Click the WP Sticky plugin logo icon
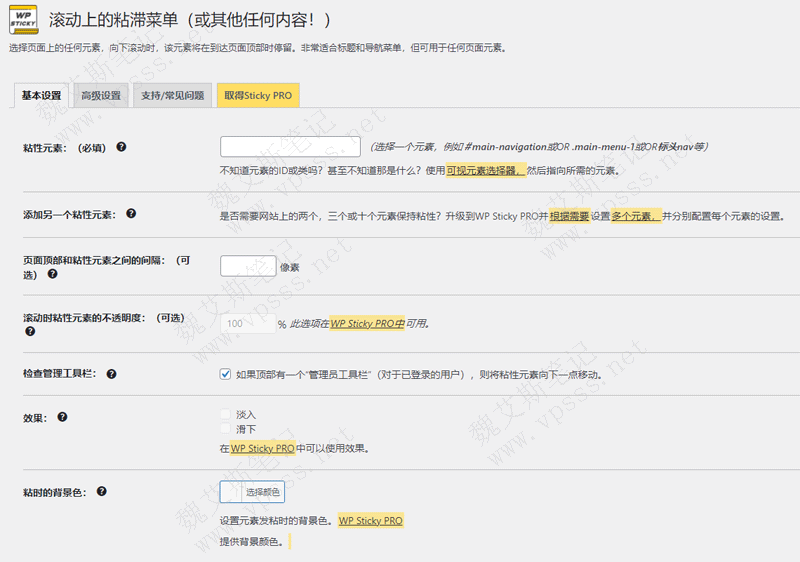 23,20
